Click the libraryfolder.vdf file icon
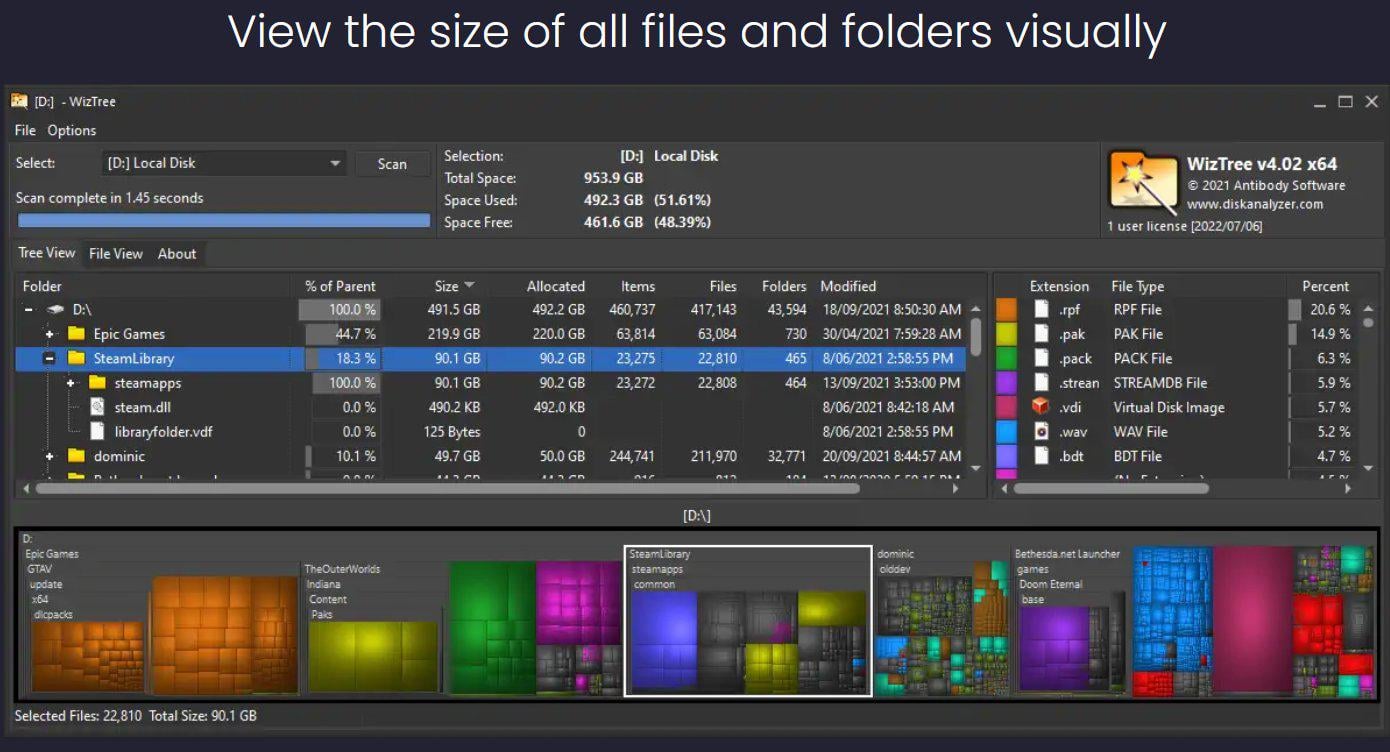 97,432
